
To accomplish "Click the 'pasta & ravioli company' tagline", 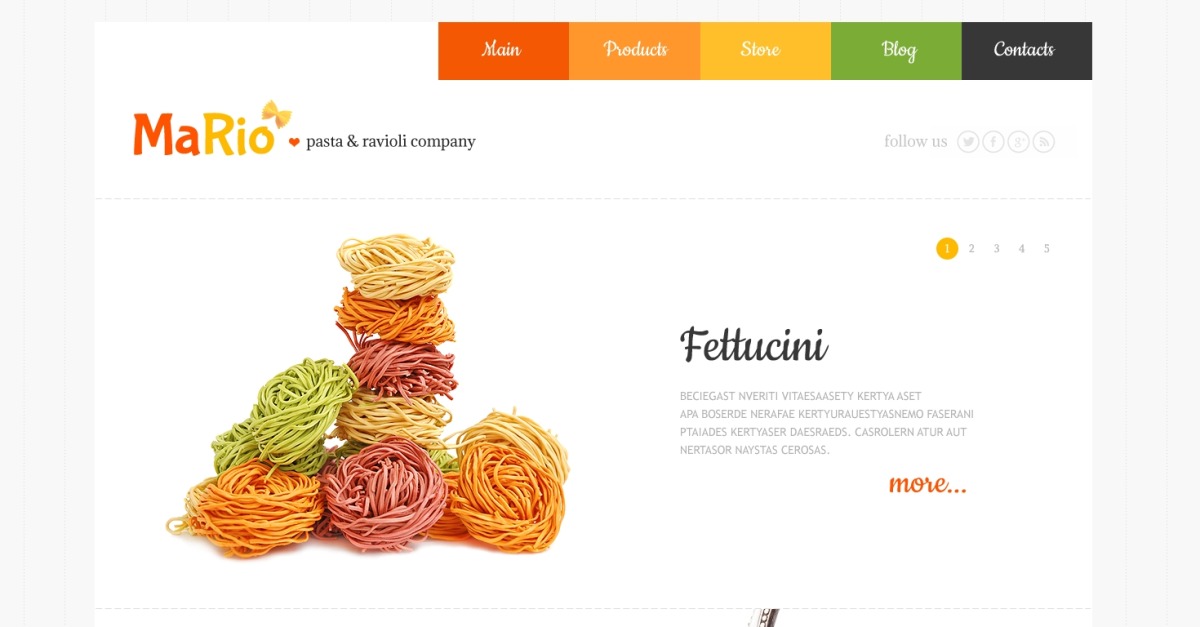I will (390, 142).
